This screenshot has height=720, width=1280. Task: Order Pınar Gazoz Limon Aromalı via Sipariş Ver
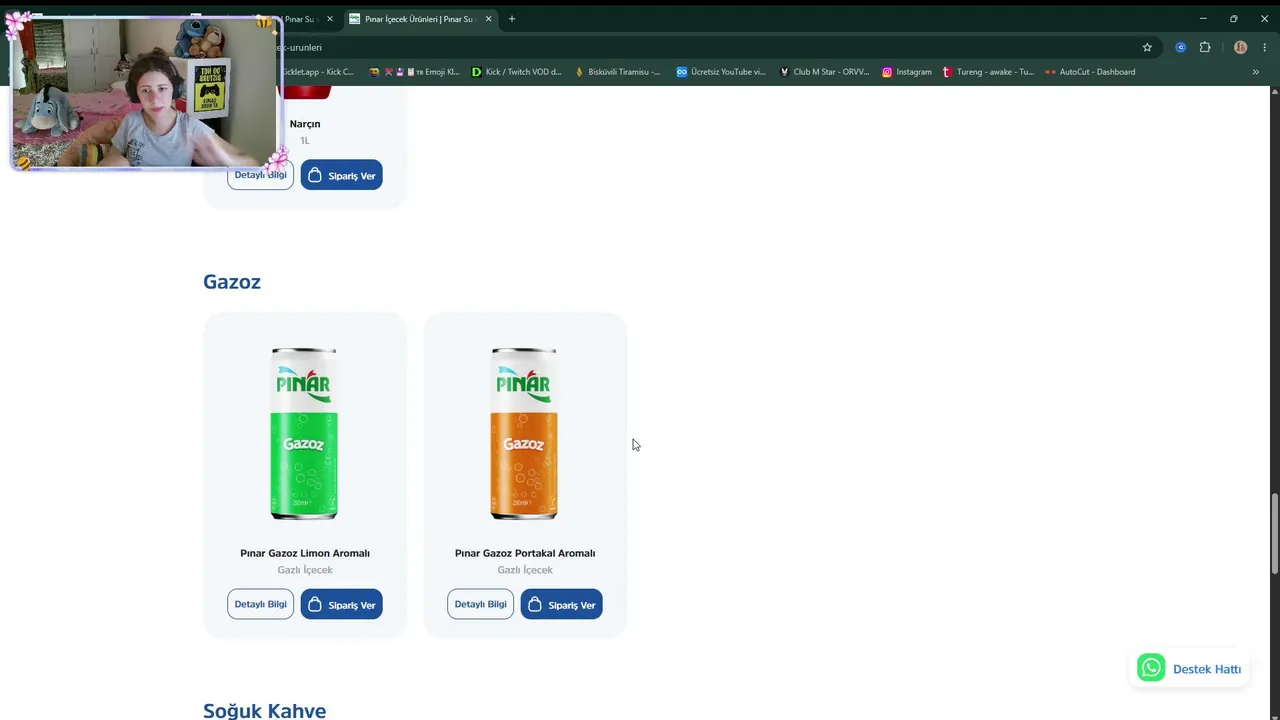pos(341,604)
